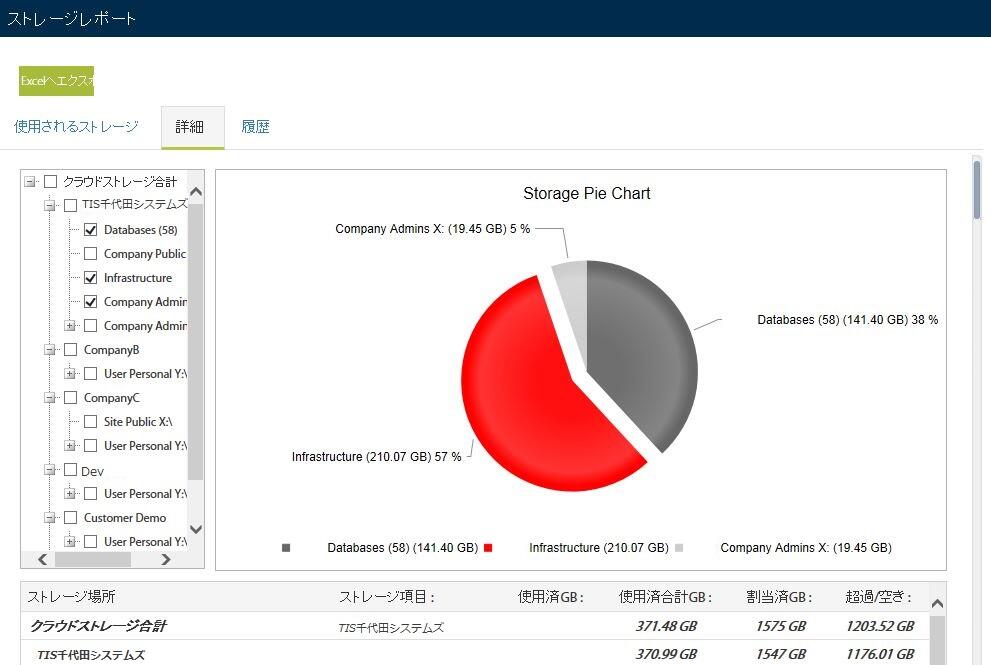This screenshot has width=991, height=665.
Task: Click the ストレージ項目 column header
Action: (x=387, y=597)
